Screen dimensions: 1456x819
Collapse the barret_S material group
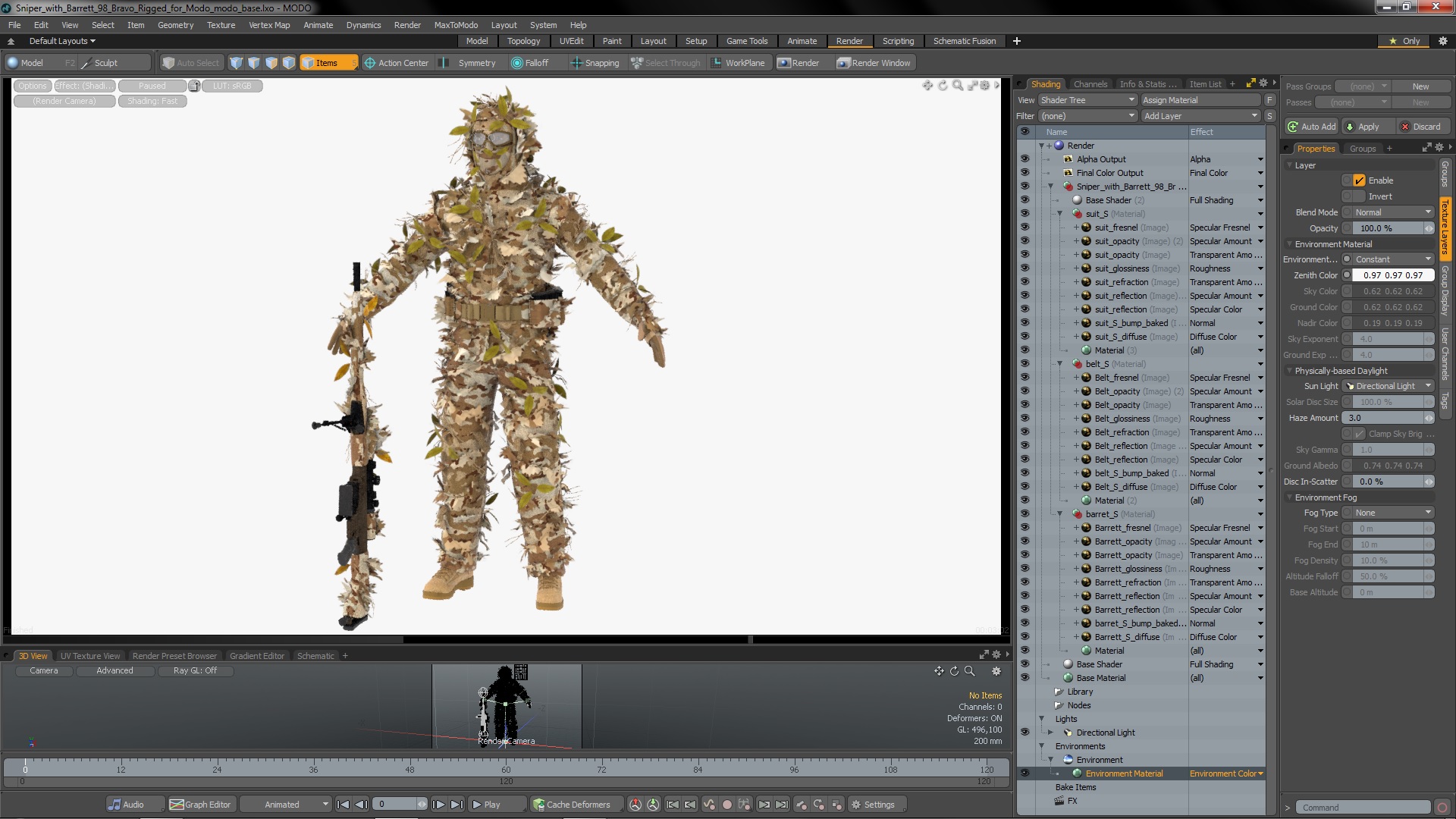(x=1060, y=514)
